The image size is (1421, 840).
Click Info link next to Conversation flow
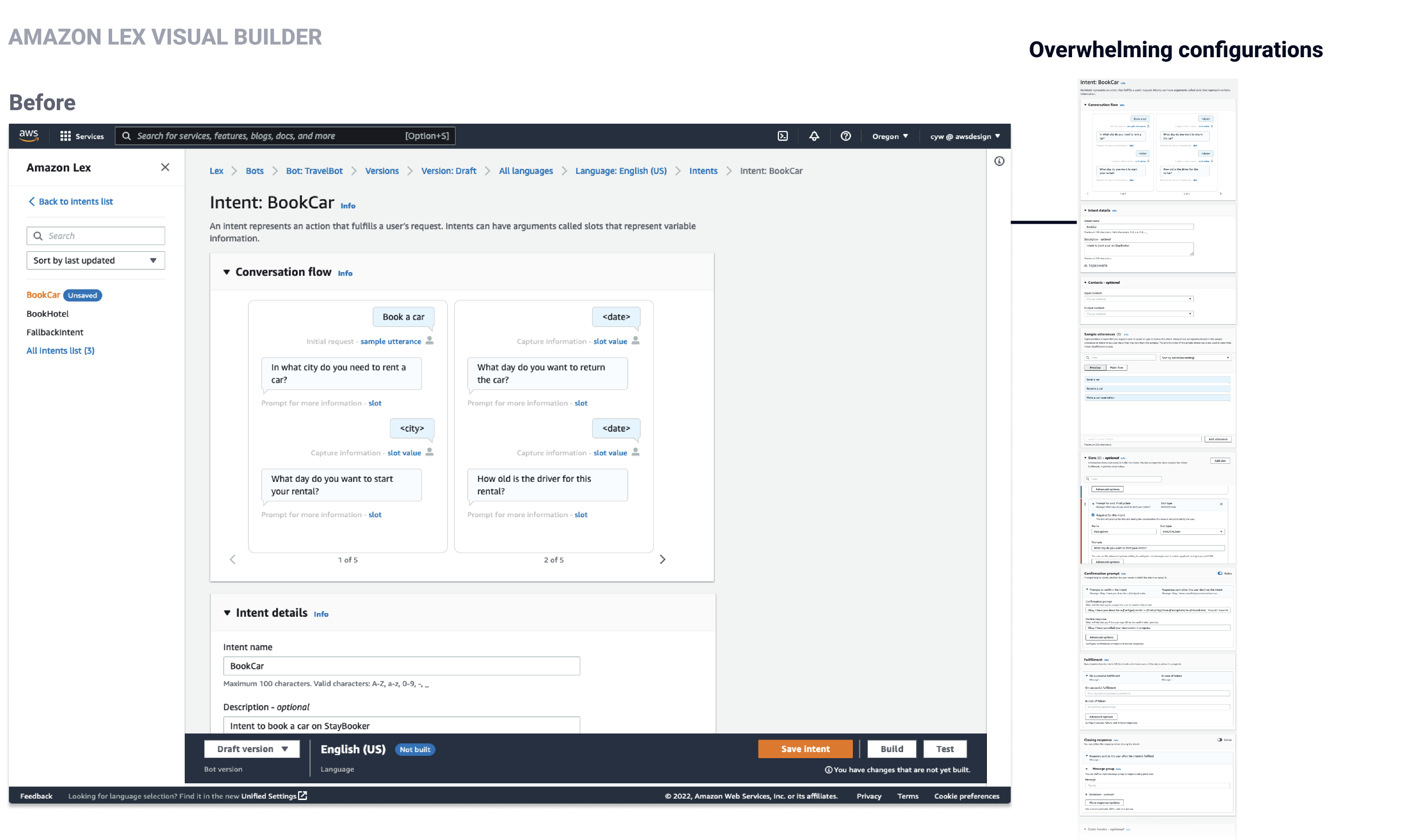pyautogui.click(x=345, y=273)
